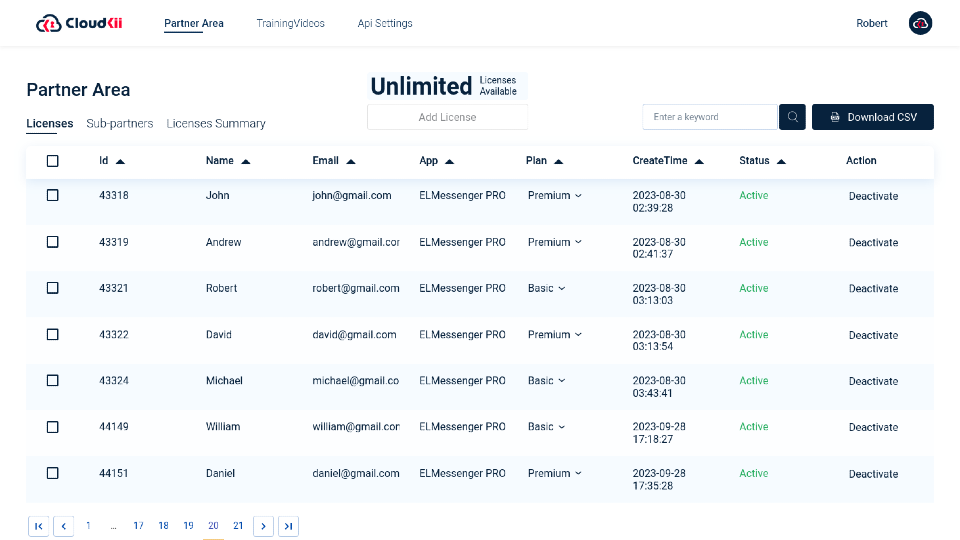Deactivate William's license
The image size is (960, 540).
[873, 427]
